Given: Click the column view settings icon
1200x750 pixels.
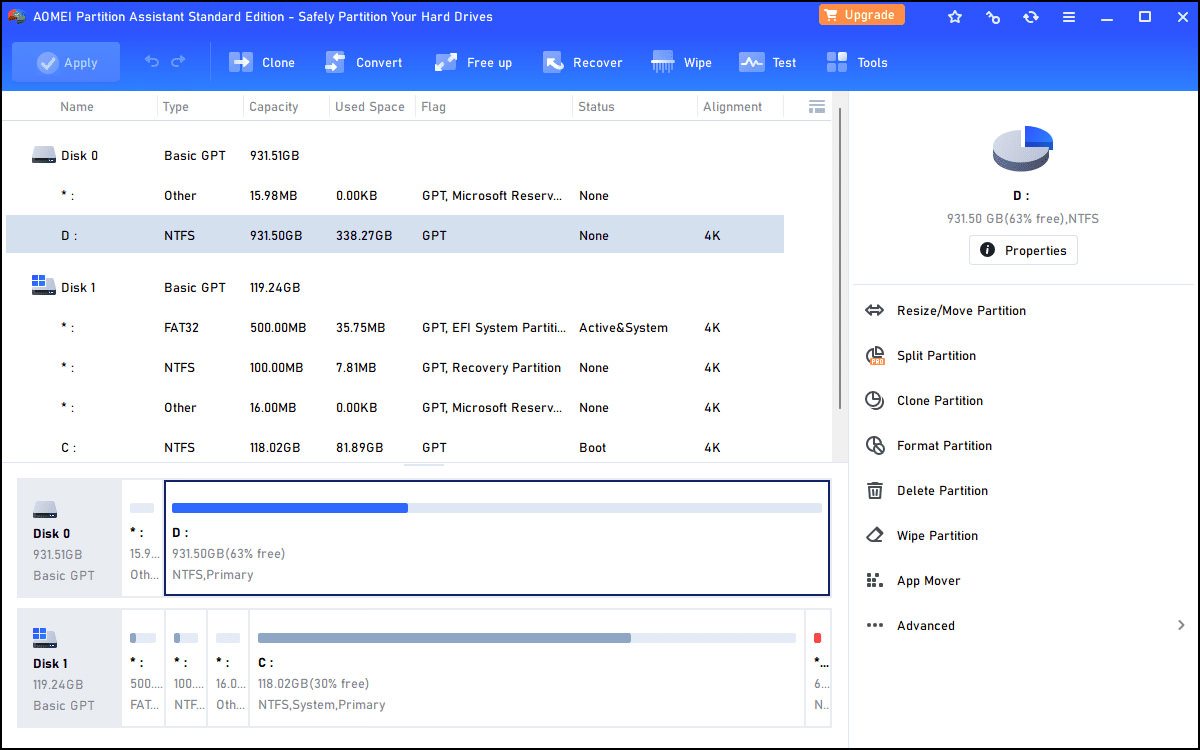Looking at the screenshot, I should (816, 106).
